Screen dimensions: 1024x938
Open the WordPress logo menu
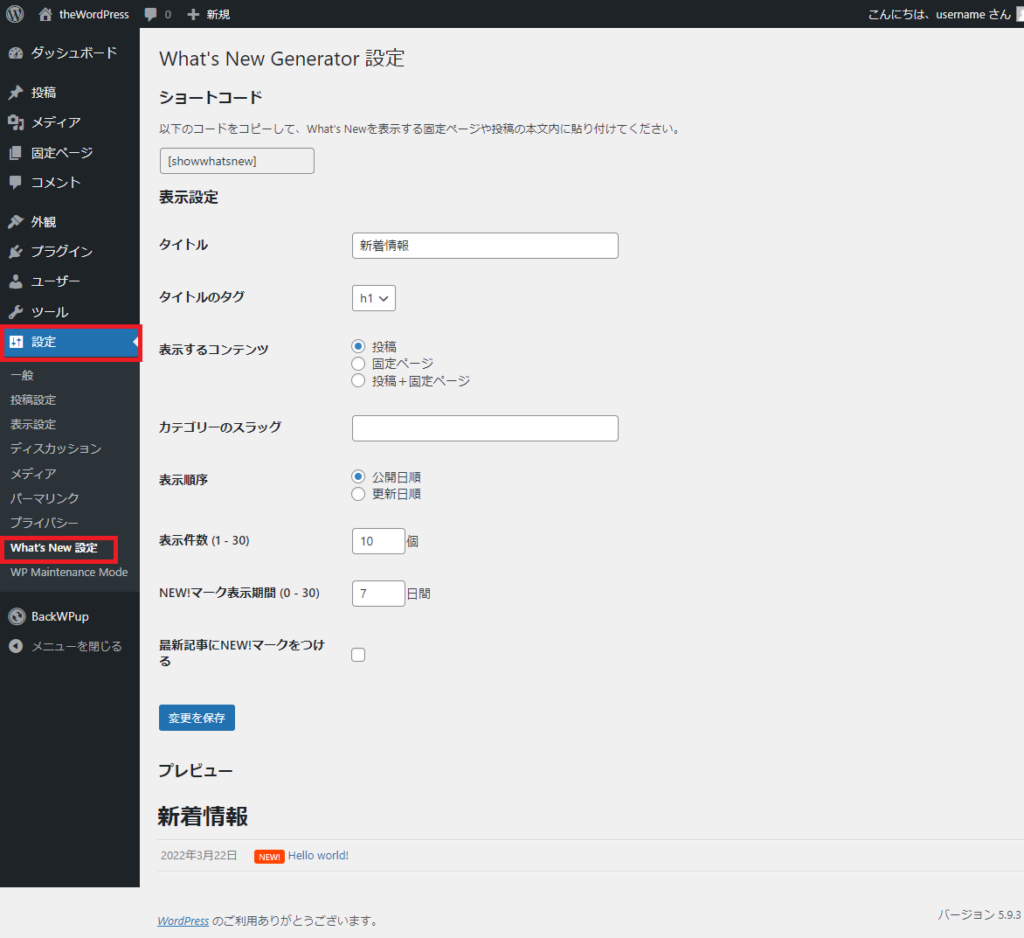tap(15, 14)
